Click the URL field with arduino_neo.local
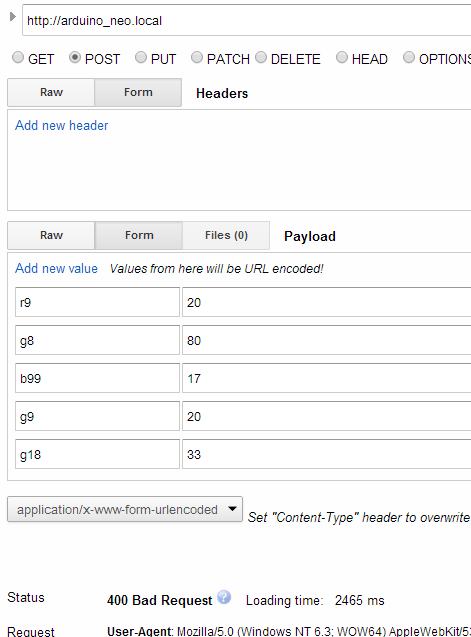This screenshot has width=471, height=637. click(x=247, y=20)
